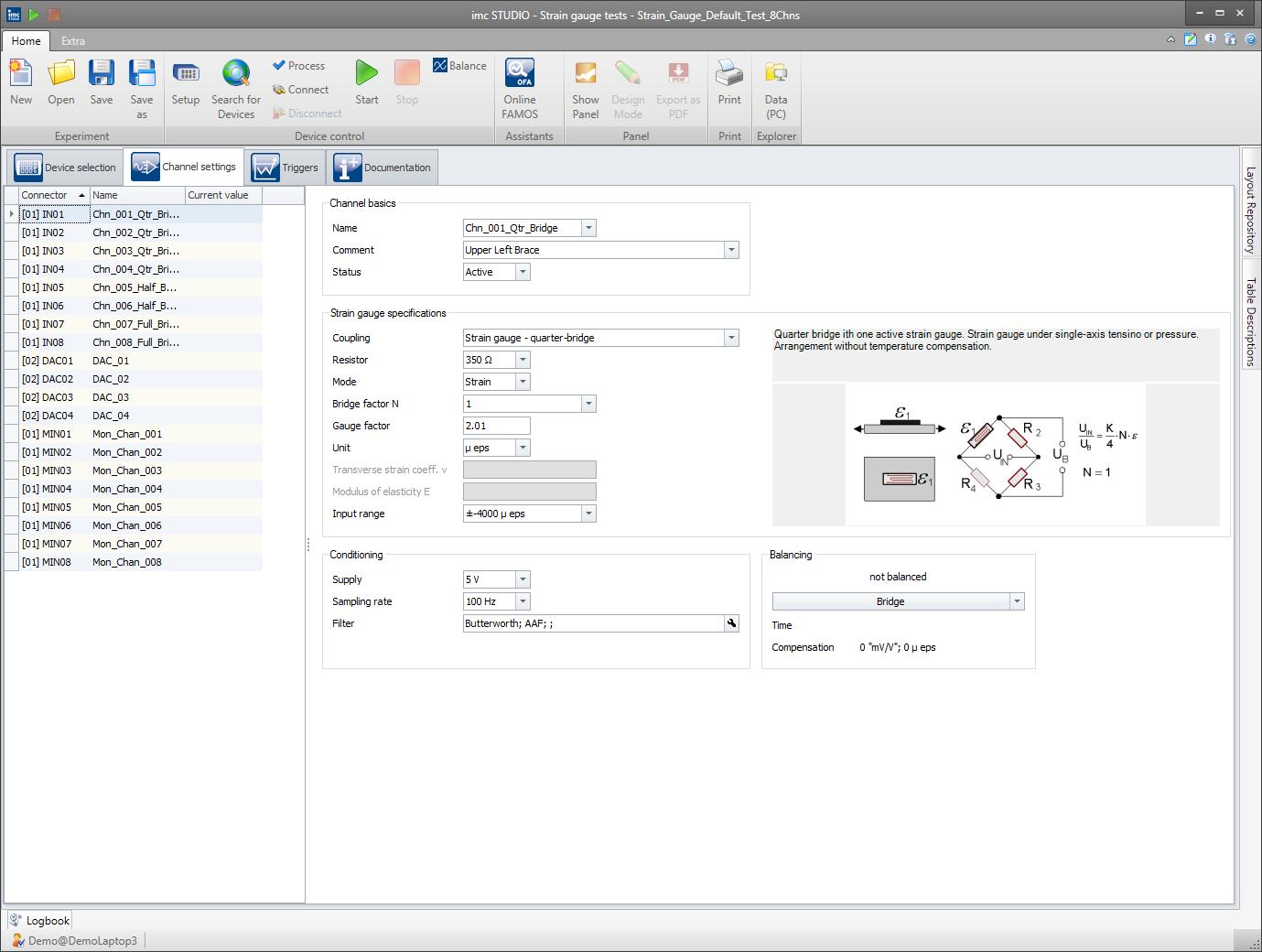The width and height of the screenshot is (1262, 952).
Task: Edit the Gauge factor field
Action: click(x=497, y=426)
